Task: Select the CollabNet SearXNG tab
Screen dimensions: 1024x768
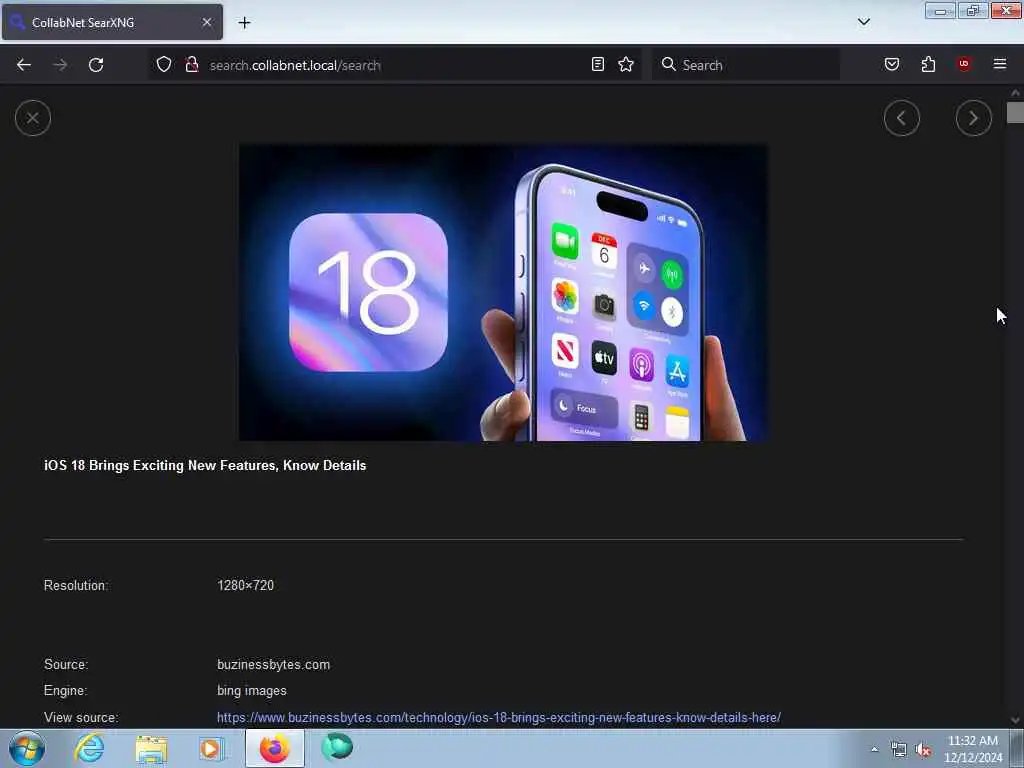Action: pos(112,22)
